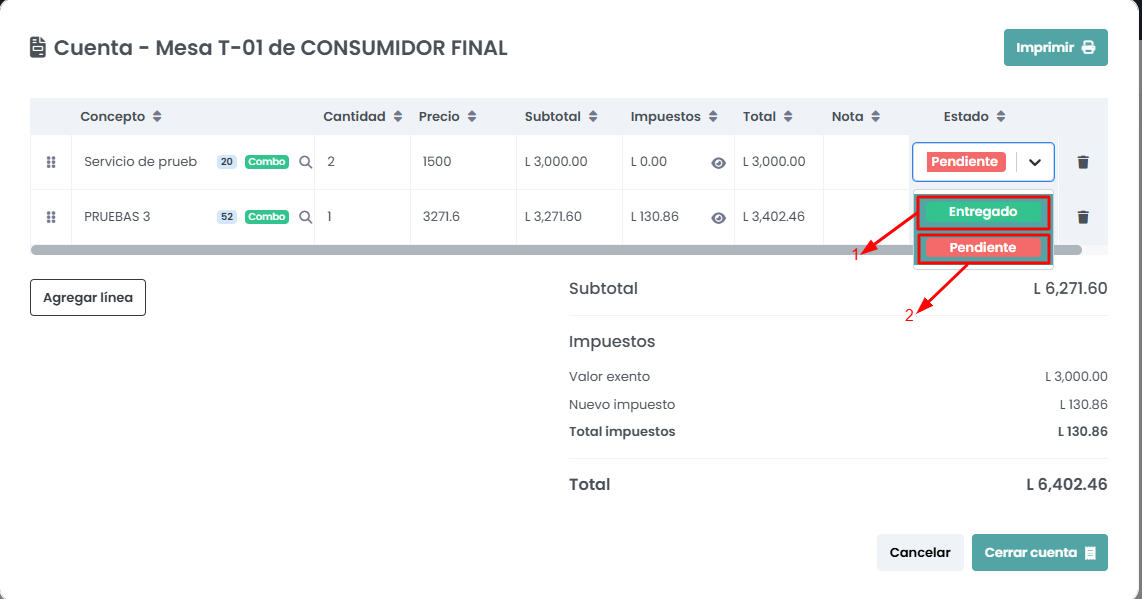The image size is (1142, 599).
Task: Click drag handle of PRUEBAS 3 row
Action: click(x=51, y=217)
